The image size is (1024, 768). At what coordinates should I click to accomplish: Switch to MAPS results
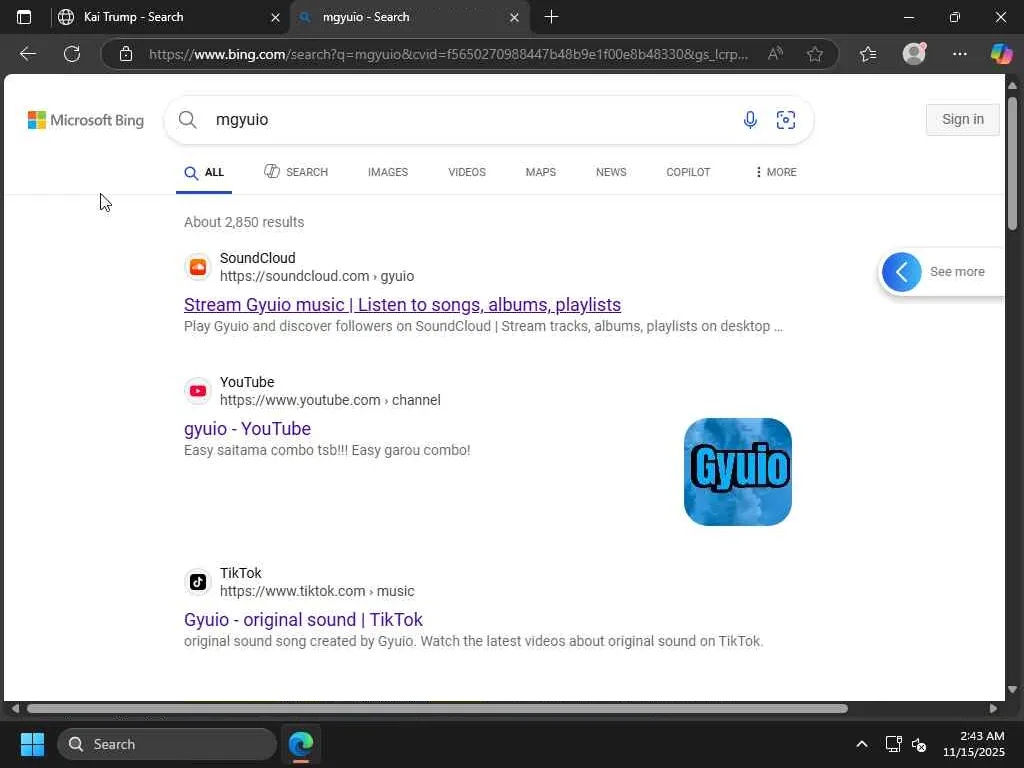point(541,172)
